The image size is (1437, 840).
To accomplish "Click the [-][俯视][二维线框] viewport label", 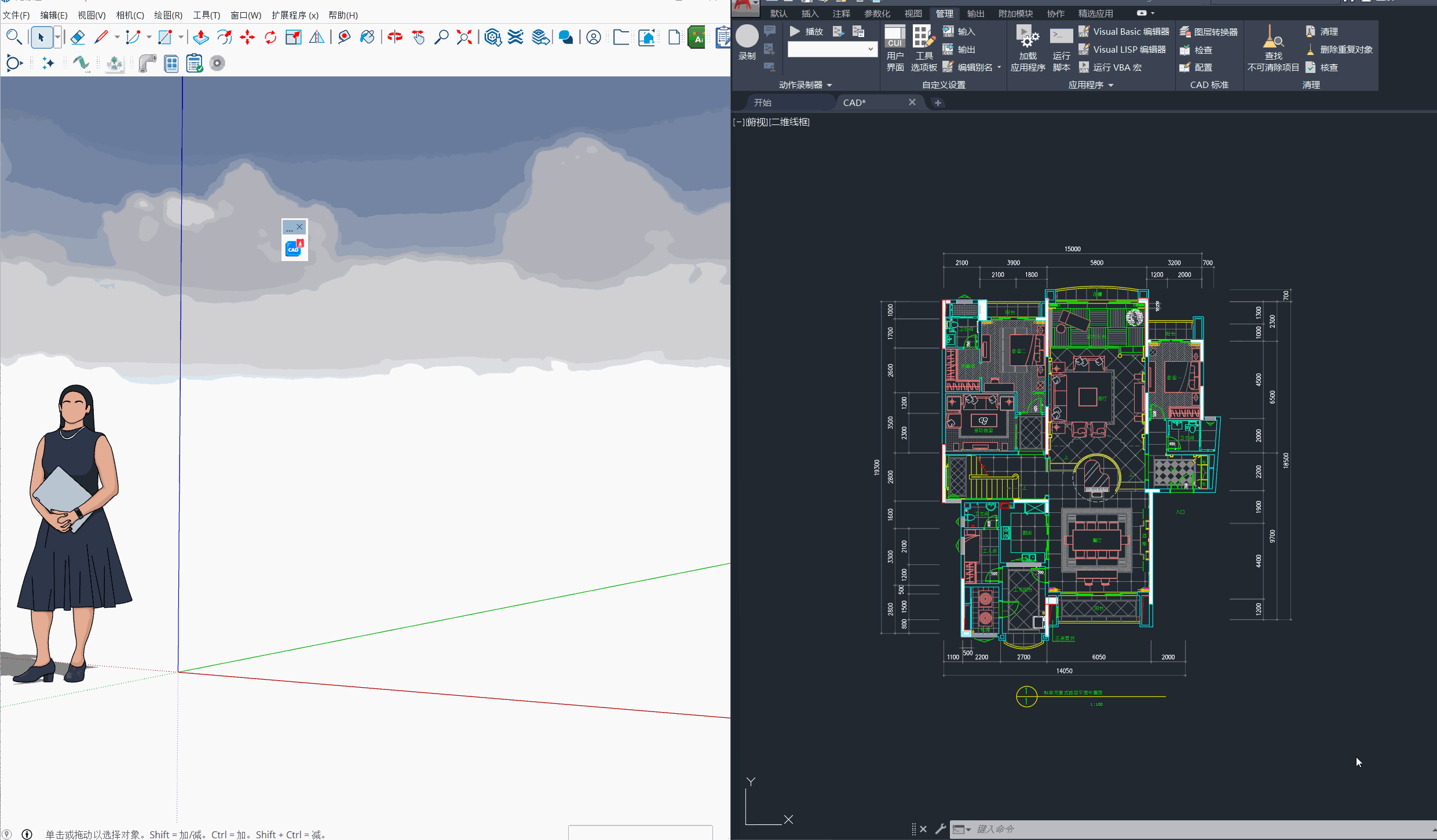I will [x=771, y=122].
